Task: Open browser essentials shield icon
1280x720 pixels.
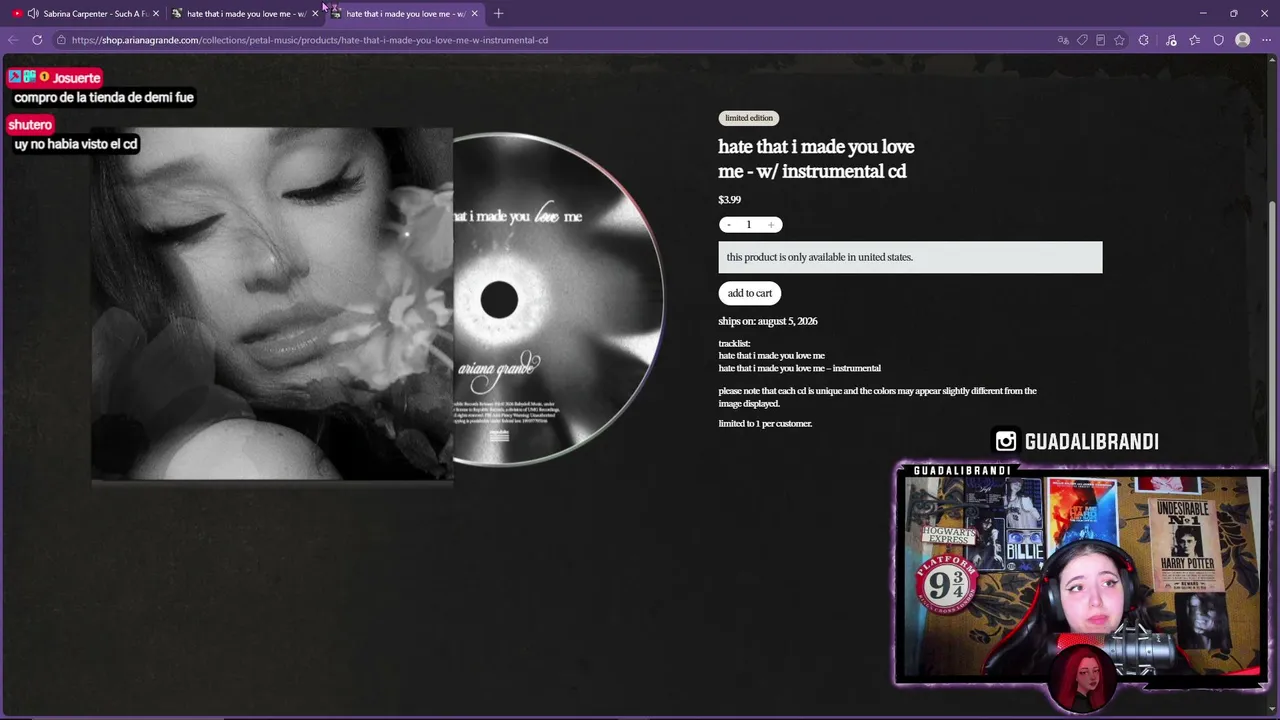Action: coord(1219,40)
